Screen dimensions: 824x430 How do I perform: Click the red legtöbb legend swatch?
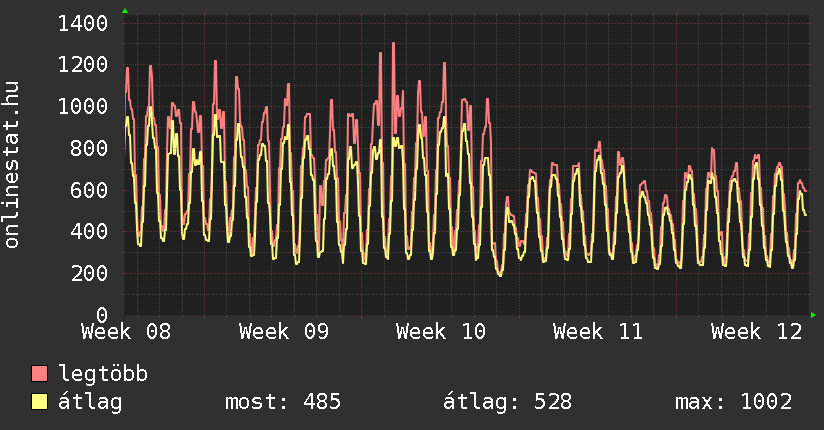click(40, 375)
